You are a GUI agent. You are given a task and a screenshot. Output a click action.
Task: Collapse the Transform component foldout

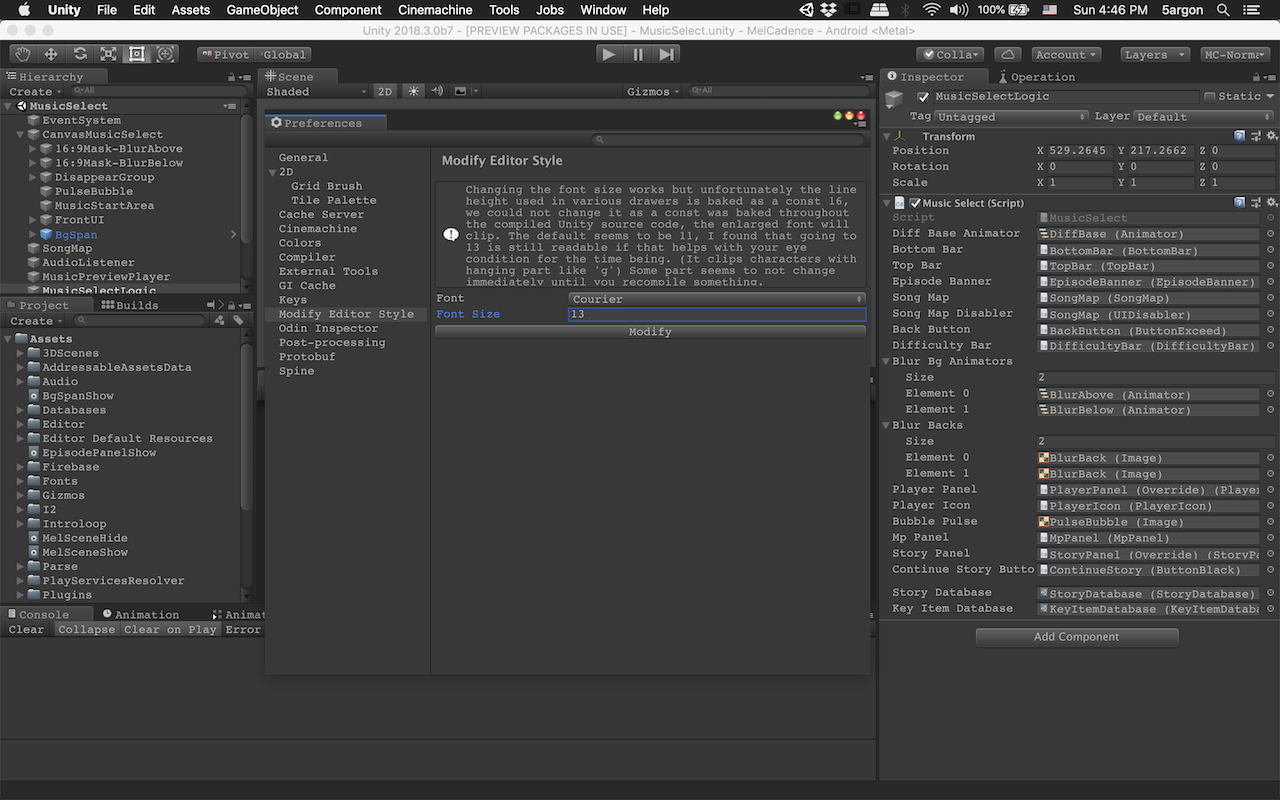coord(885,136)
